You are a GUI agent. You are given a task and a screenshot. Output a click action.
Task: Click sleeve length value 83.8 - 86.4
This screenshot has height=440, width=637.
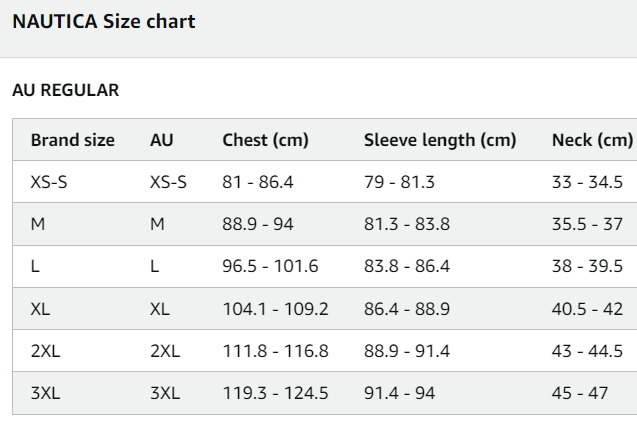pos(406,266)
